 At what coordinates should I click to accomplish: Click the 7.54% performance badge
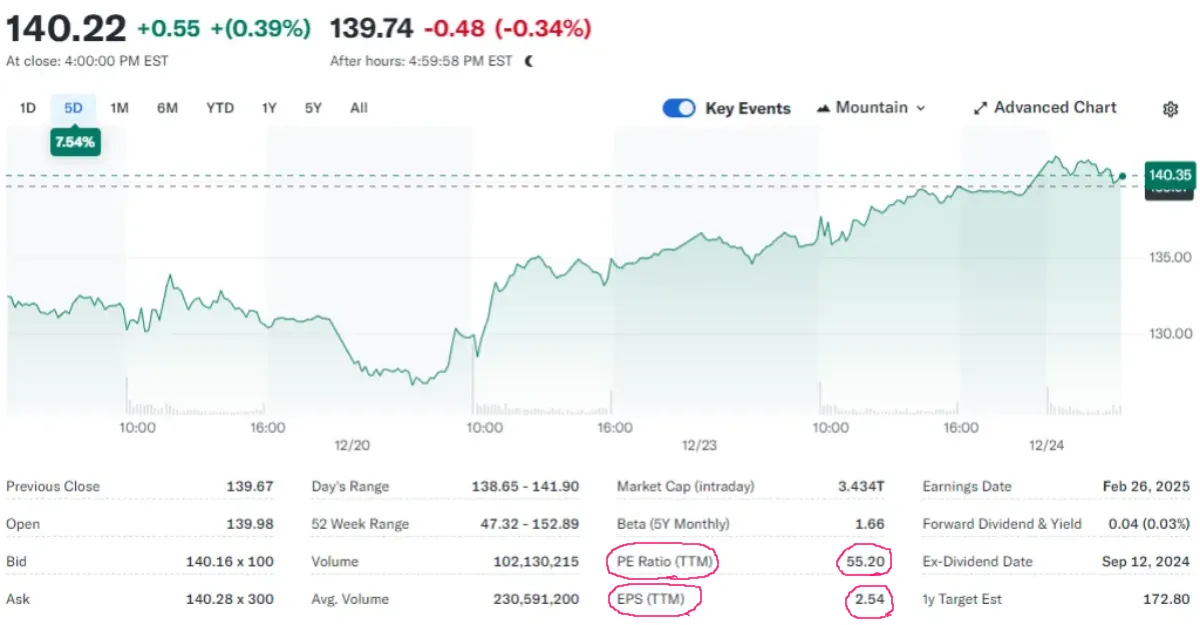click(75, 143)
